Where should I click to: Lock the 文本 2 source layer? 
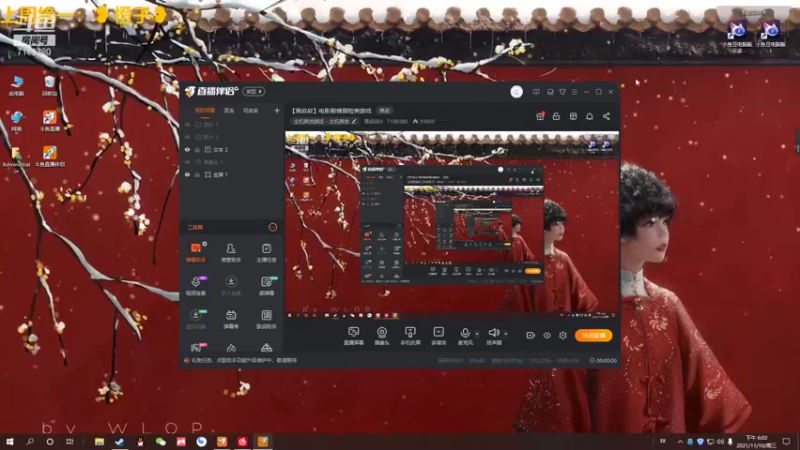197,150
